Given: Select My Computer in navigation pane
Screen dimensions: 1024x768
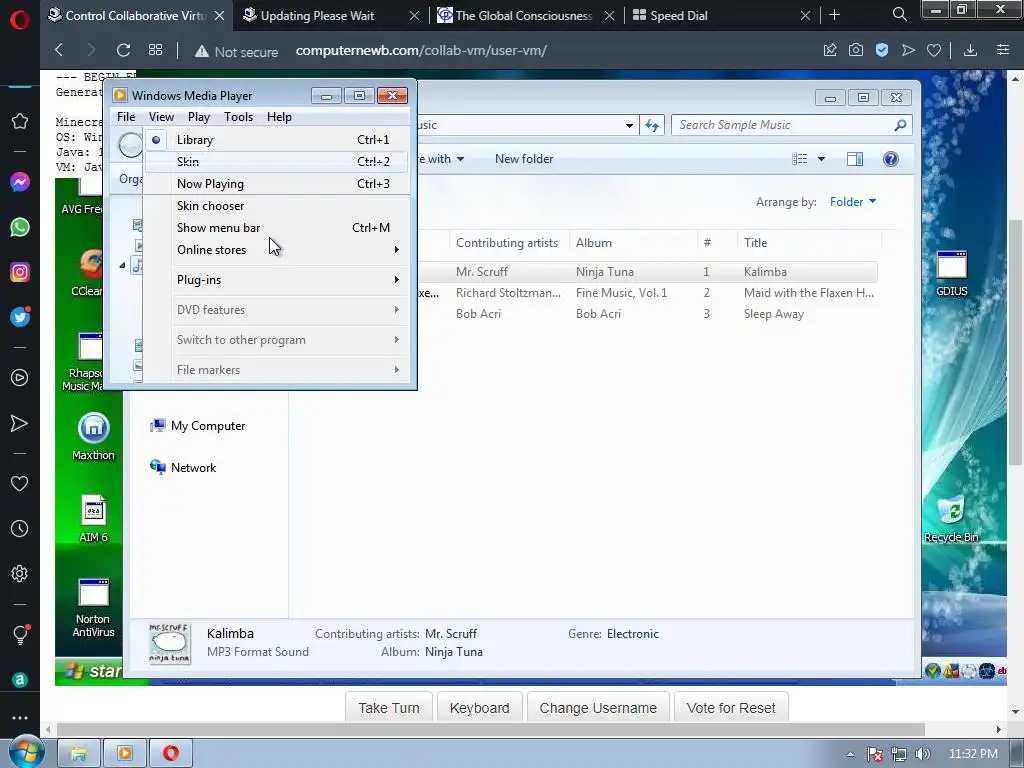Looking at the screenshot, I should pos(198,426).
